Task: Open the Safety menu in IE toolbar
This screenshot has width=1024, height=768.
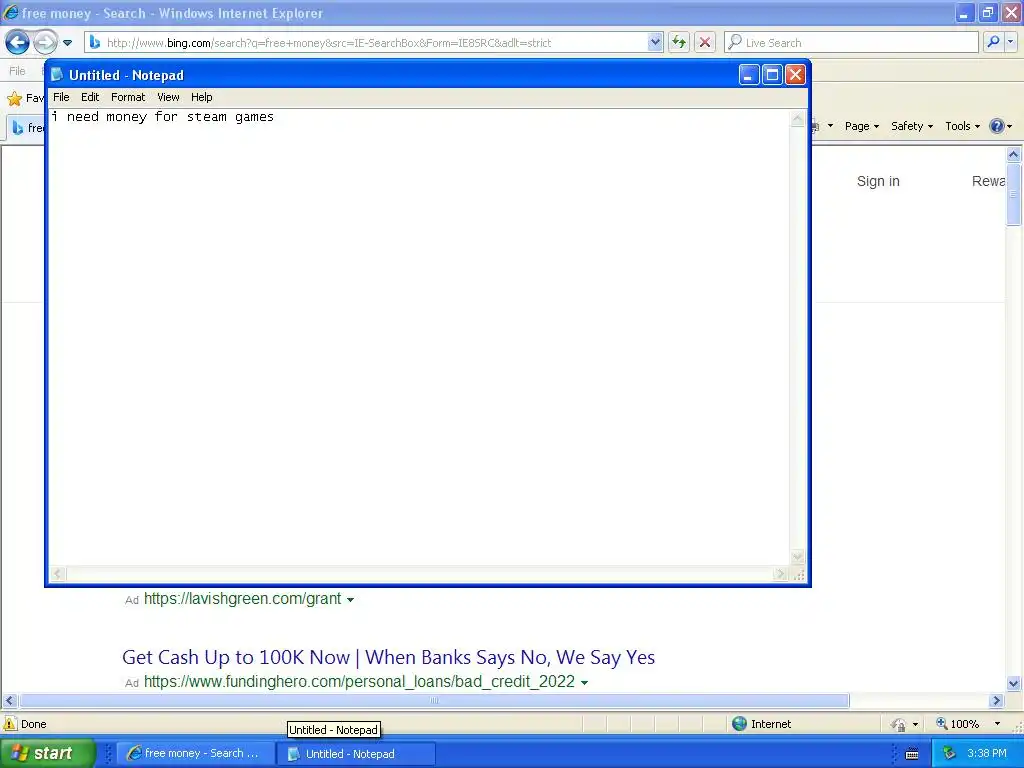Action: click(912, 126)
